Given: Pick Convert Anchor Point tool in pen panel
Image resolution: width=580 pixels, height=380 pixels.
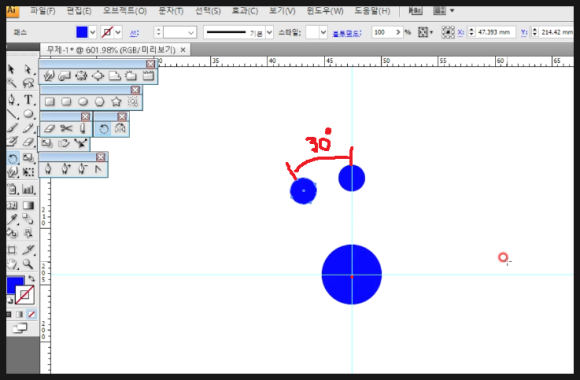Looking at the screenshot, I should pos(98,169).
